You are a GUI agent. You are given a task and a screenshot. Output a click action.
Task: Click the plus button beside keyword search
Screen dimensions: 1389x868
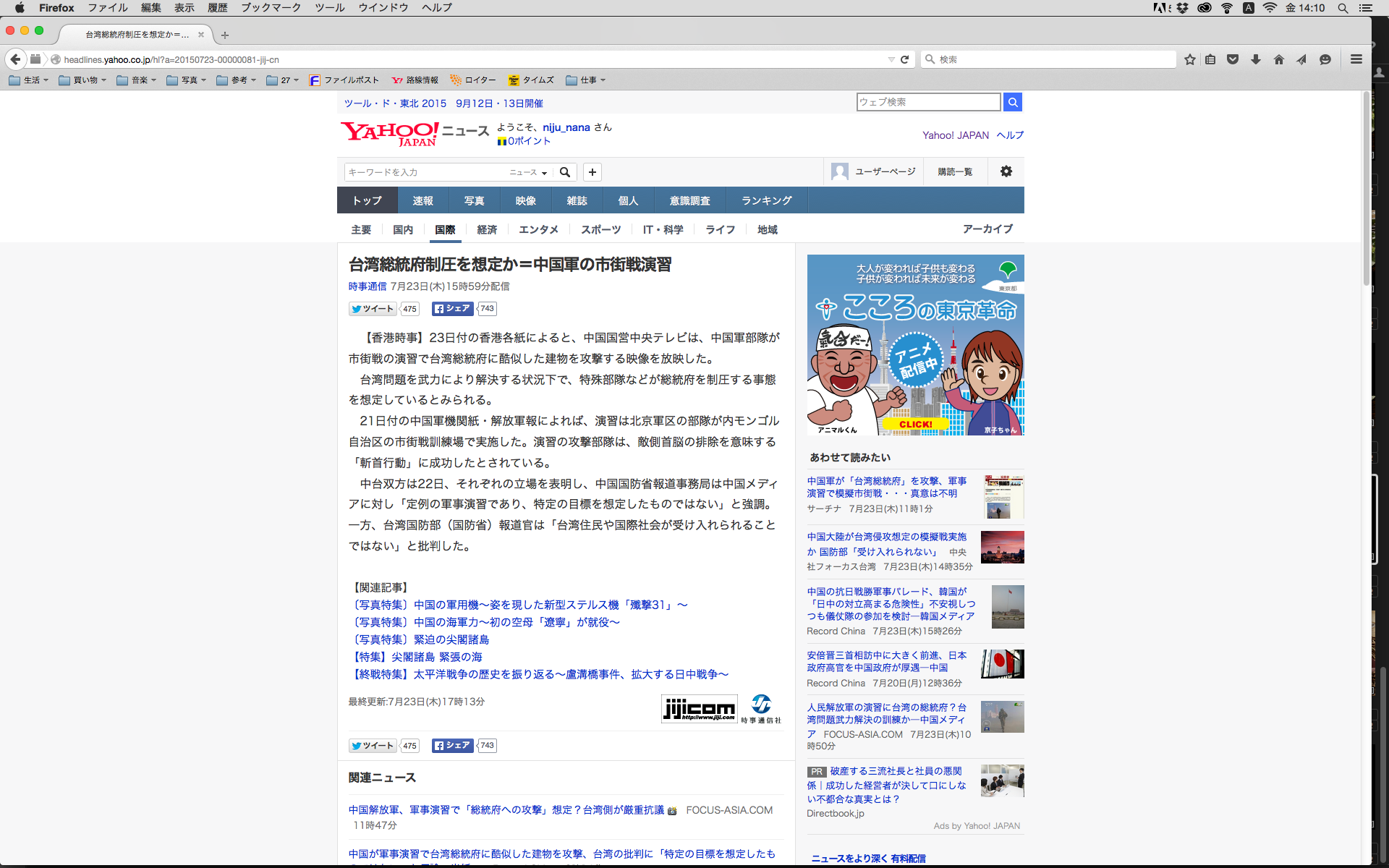coord(592,172)
